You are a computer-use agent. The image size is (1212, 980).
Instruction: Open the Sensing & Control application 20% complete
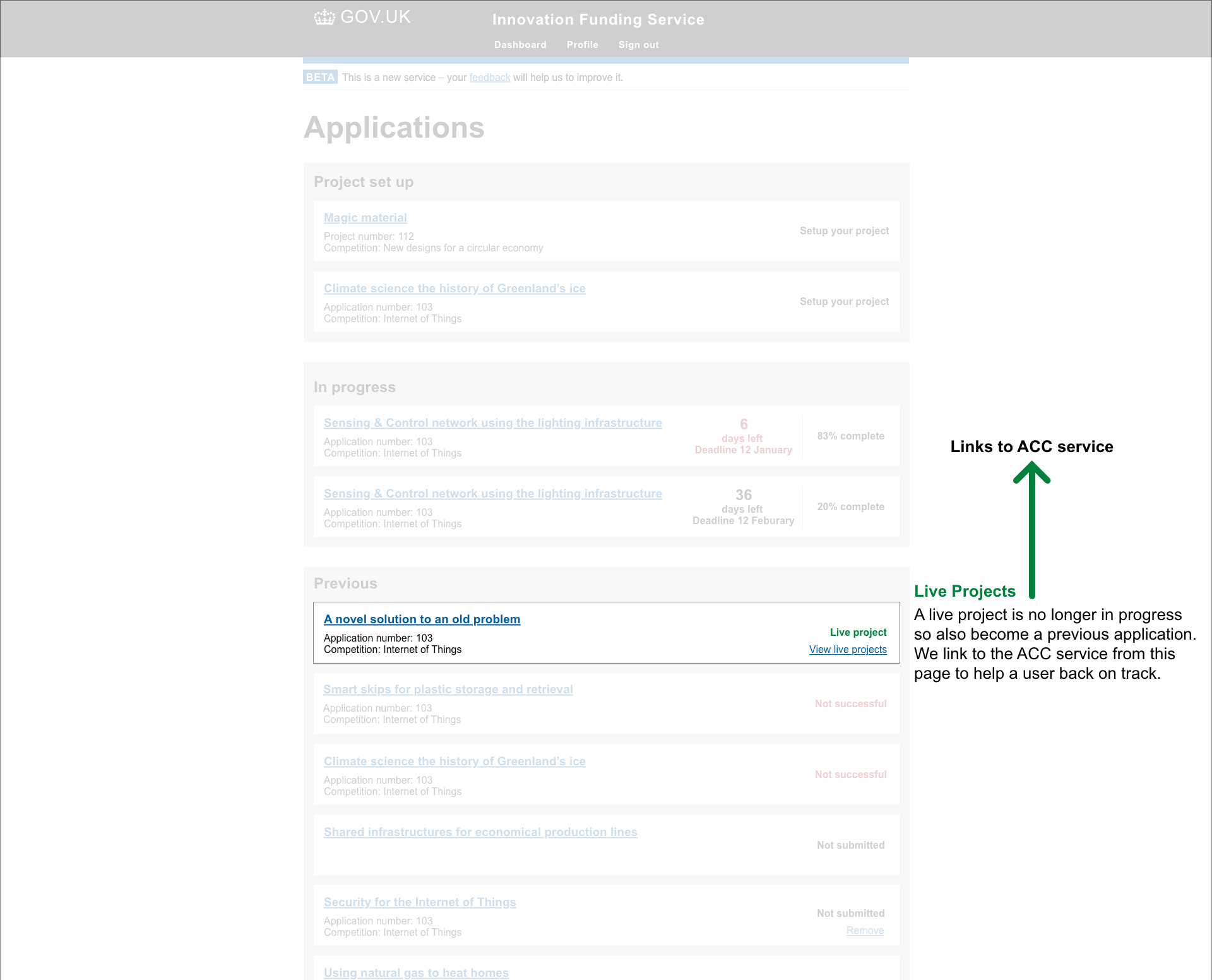492,494
